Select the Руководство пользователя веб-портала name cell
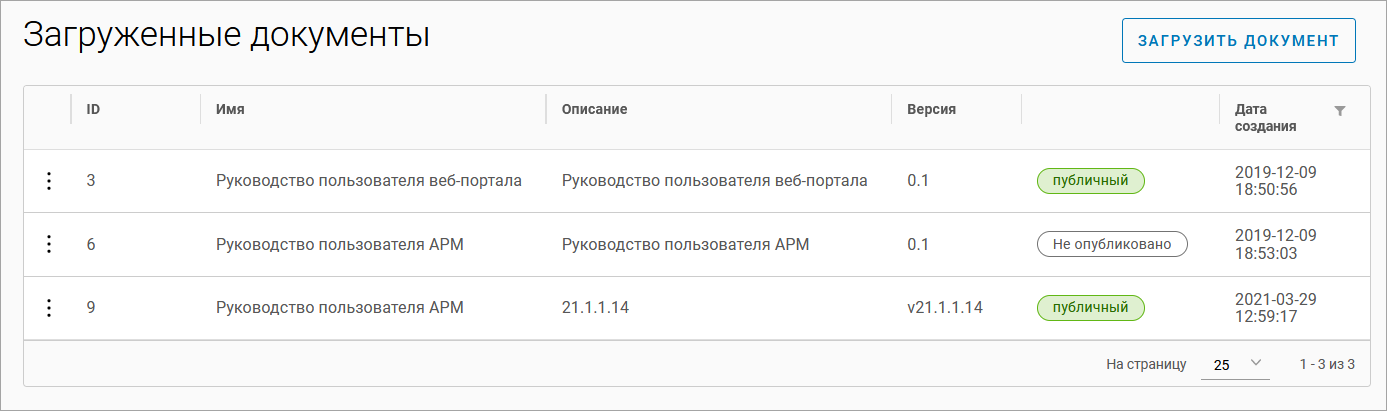1387x411 pixels. pos(368,181)
